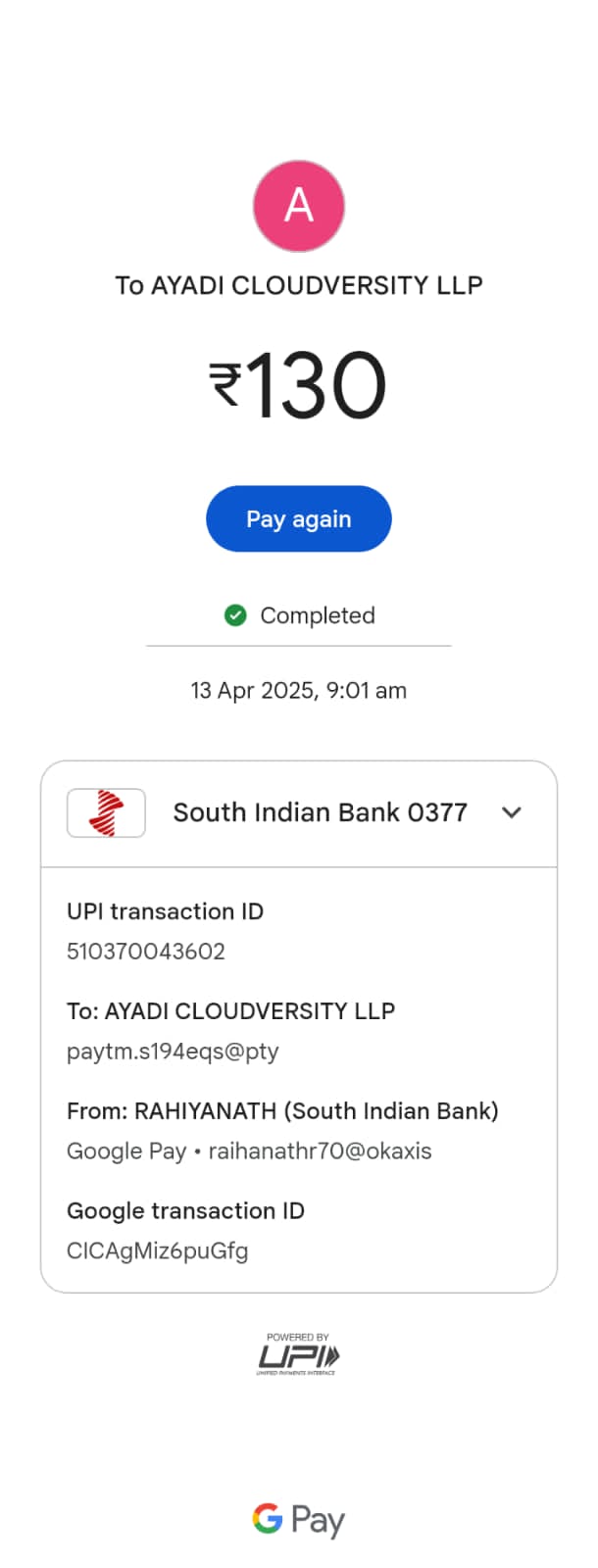Click 'To: AYADI CLOUDVERSITY LLP' in details card
The width and height of the screenshot is (598, 1568).
[230, 1011]
